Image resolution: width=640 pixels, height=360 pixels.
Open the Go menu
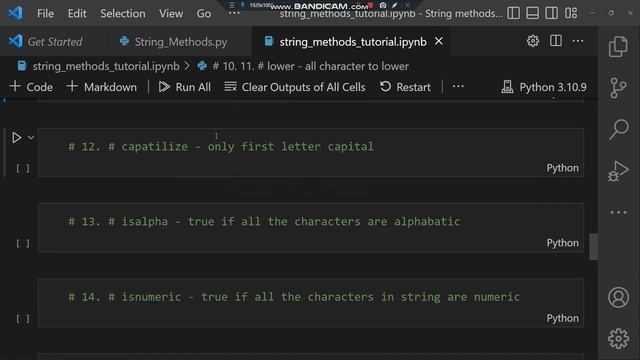pos(204,13)
